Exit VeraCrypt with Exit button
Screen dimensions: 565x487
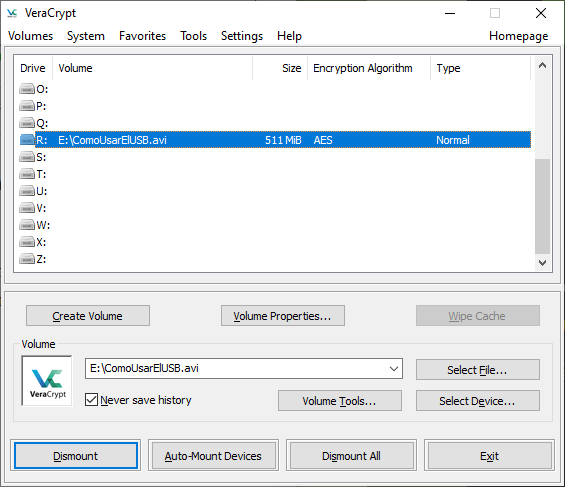[489, 456]
